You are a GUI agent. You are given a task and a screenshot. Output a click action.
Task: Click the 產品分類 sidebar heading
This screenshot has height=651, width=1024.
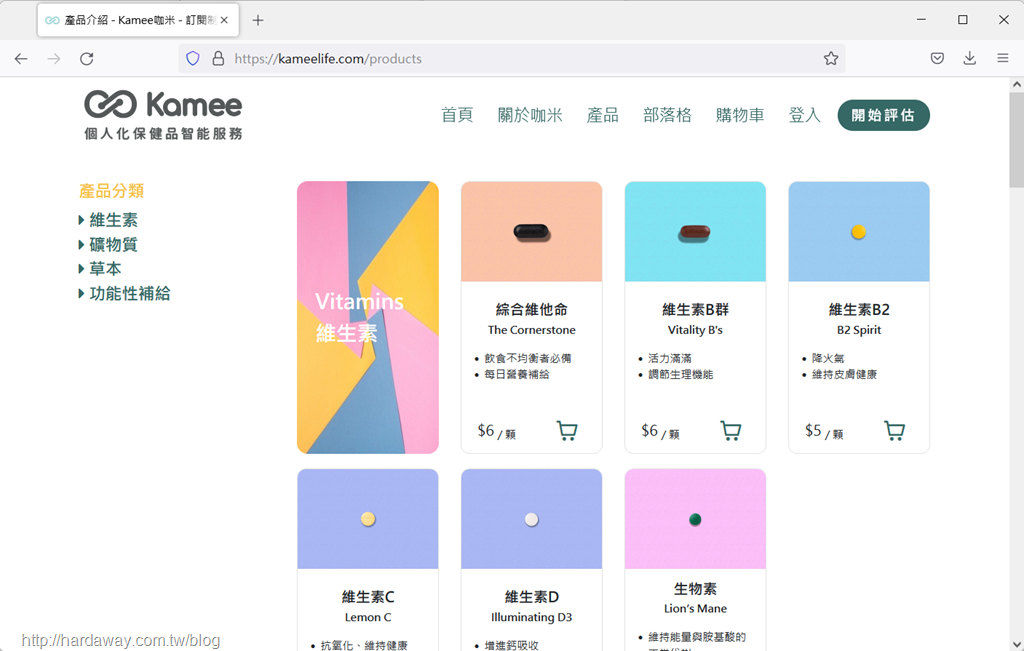[111, 191]
